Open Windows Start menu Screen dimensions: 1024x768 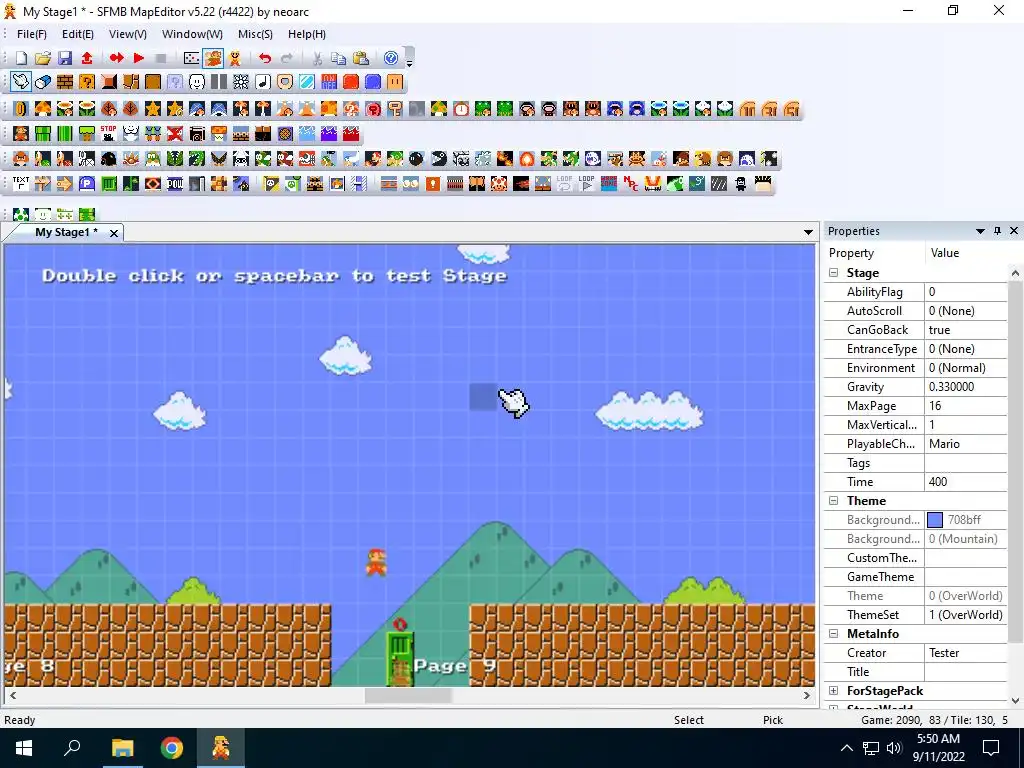pos(24,748)
